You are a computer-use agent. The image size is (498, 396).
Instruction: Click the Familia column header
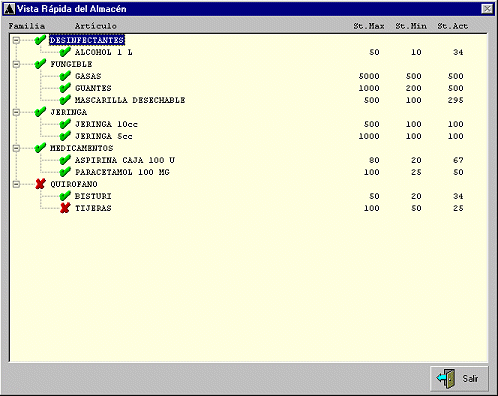tap(27, 26)
